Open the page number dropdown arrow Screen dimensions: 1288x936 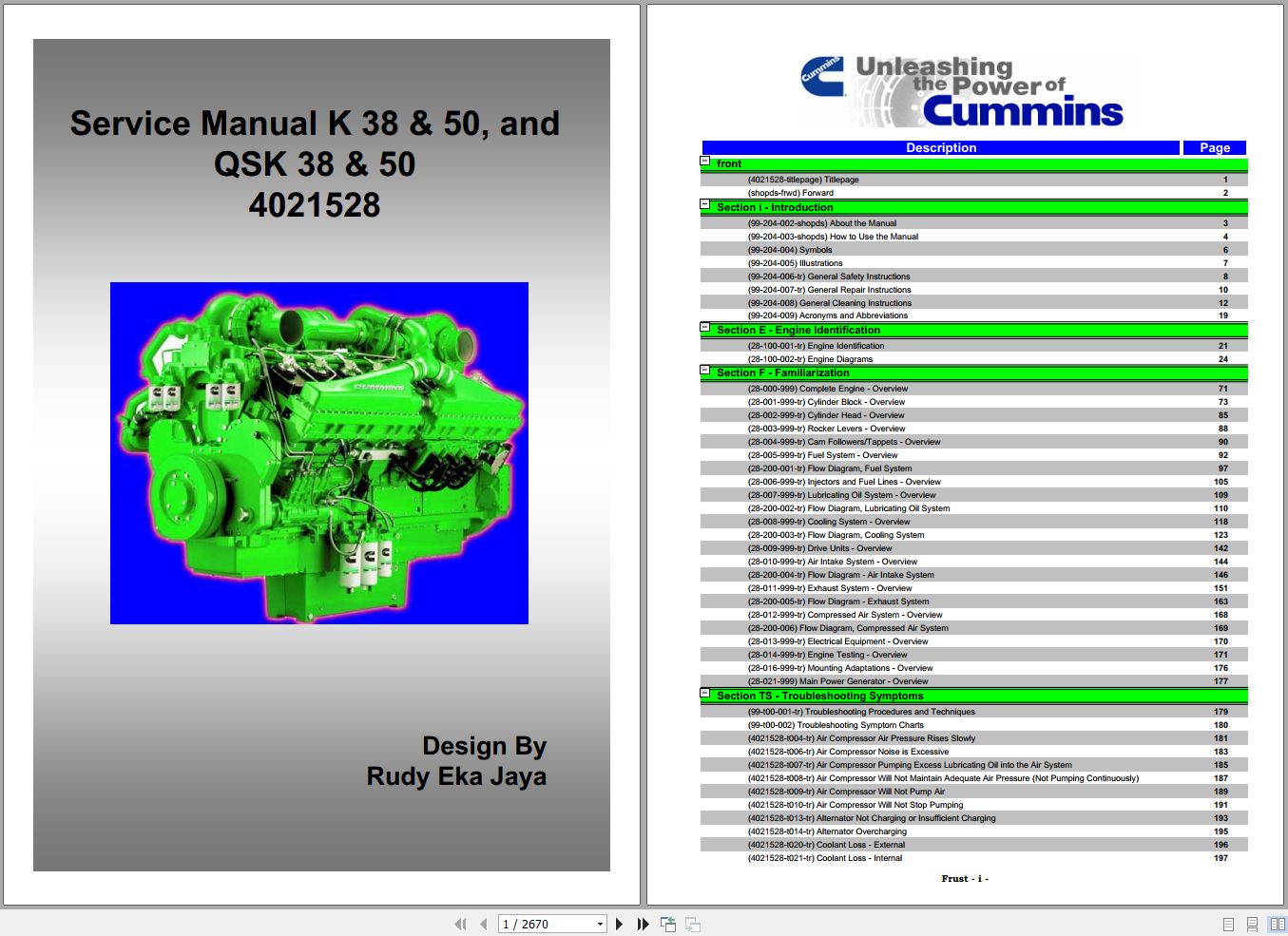600,924
